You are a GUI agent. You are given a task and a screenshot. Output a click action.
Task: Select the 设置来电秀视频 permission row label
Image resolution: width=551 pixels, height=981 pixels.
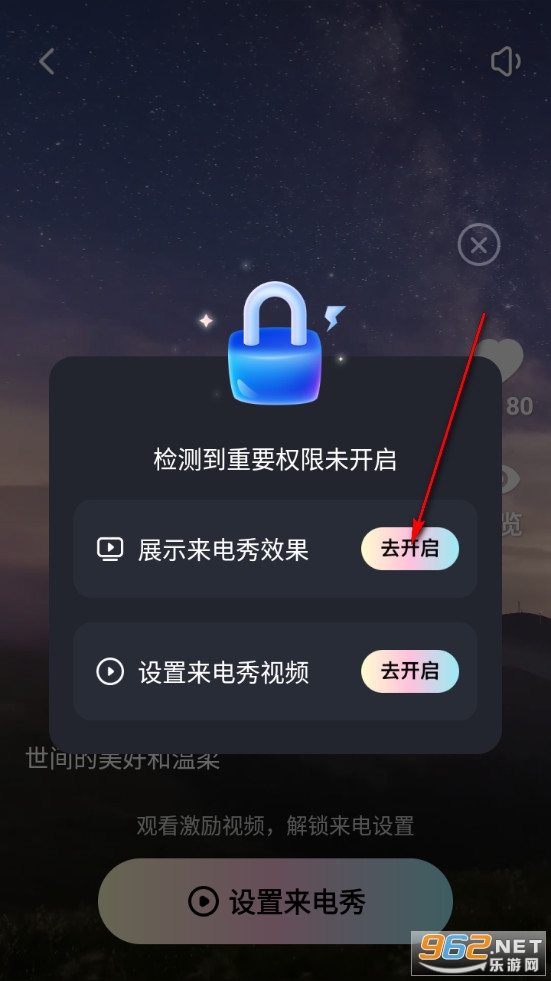(x=223, y=673)
